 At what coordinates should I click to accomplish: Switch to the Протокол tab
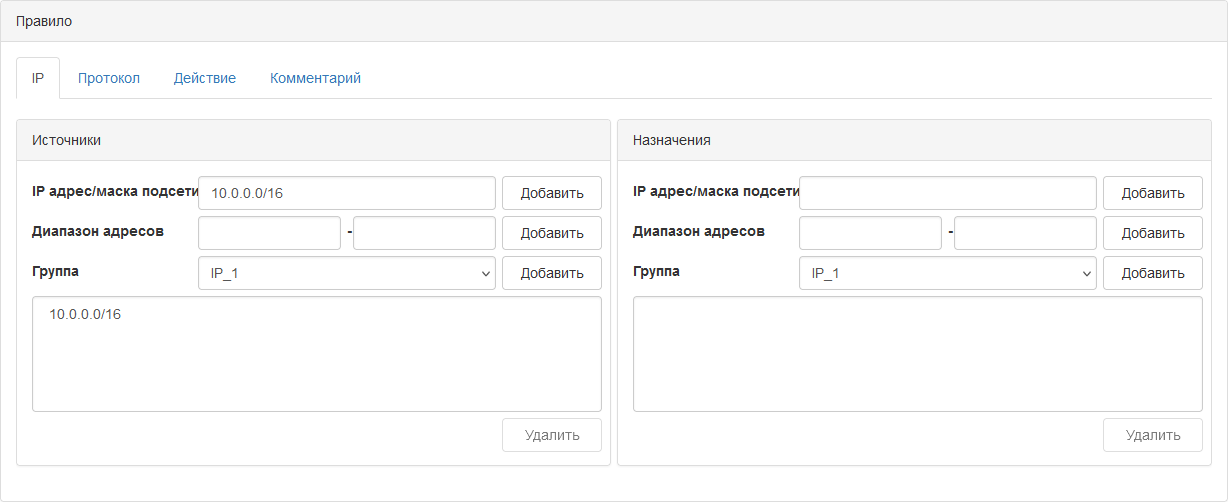coord(109,78)
